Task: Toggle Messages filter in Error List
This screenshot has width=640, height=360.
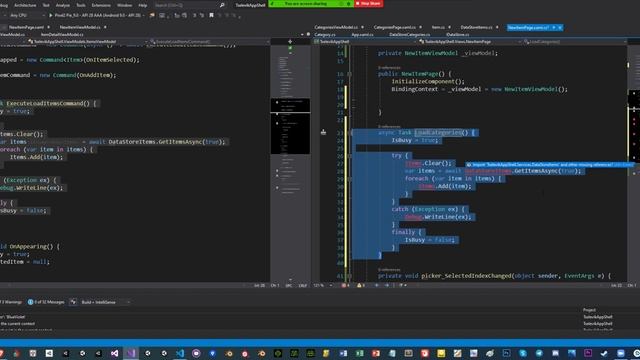Action: (x=46, y=302)
